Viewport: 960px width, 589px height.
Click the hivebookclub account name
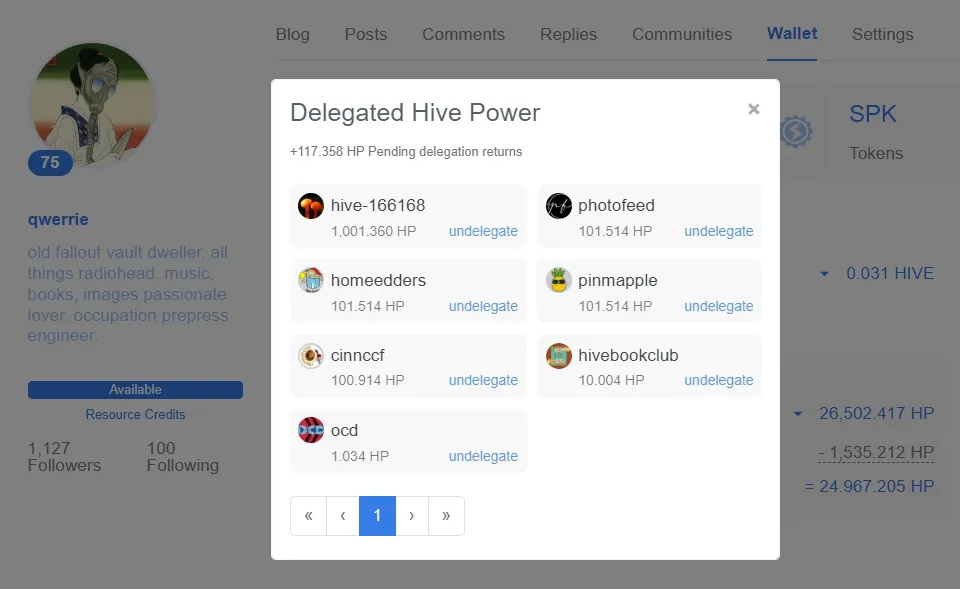coord(628,355)
